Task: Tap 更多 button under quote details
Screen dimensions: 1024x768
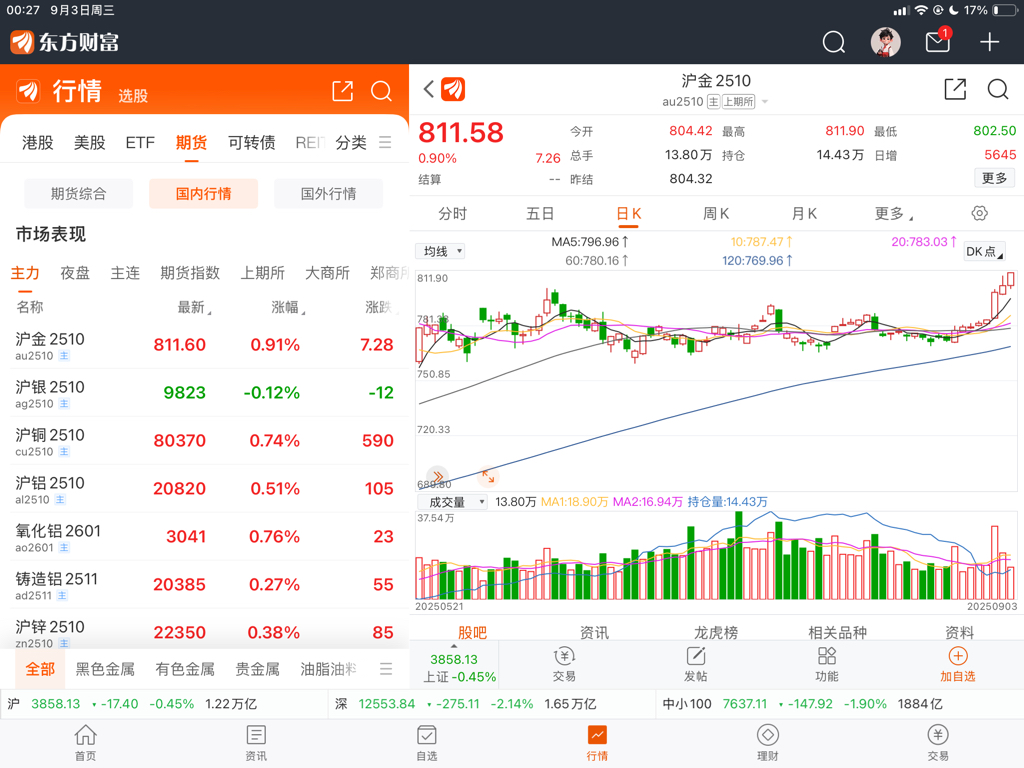Action: (995, 178)
